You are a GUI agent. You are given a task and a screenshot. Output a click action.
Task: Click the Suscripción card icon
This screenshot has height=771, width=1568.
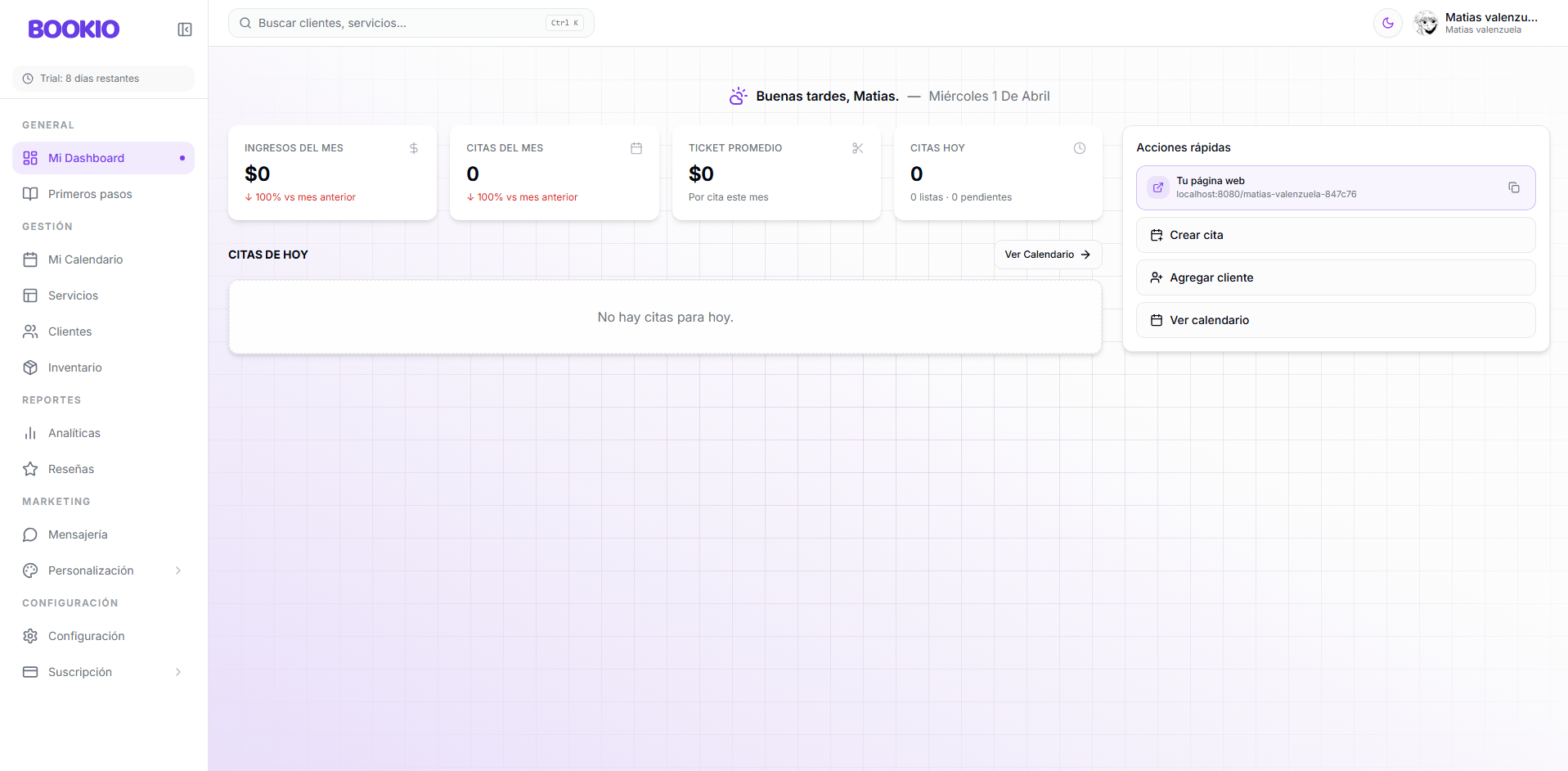[30, 672]
